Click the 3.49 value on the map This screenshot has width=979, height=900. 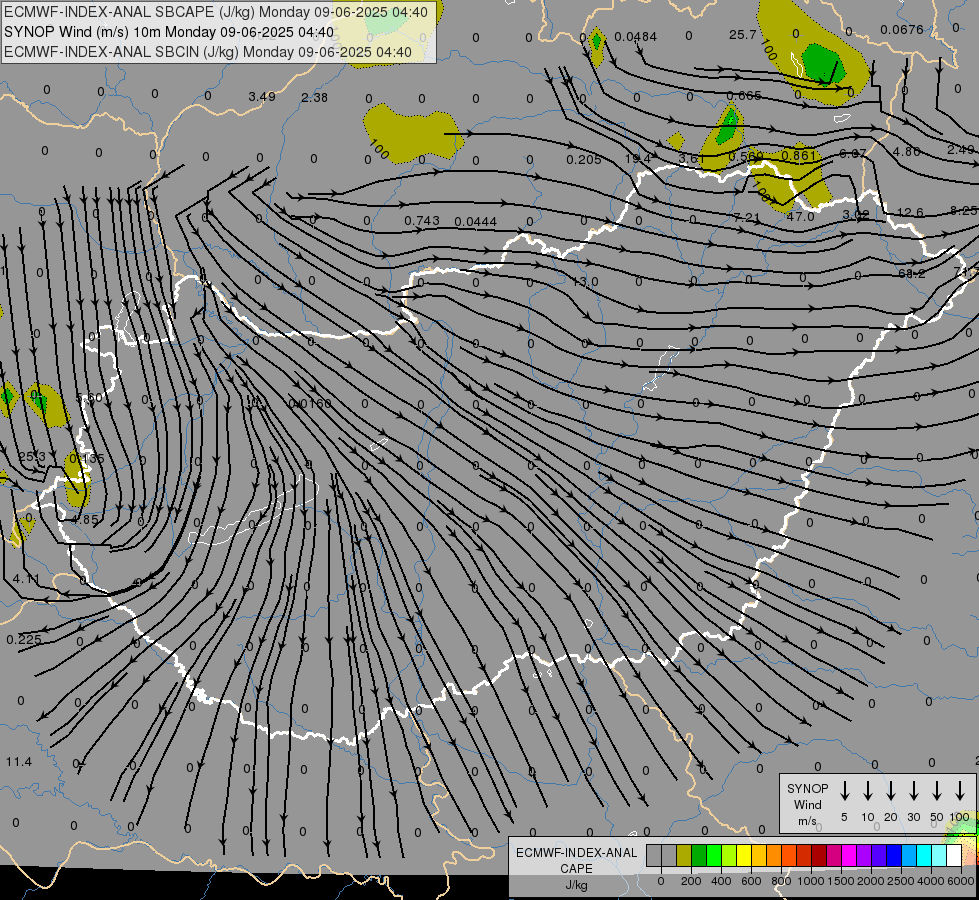point(262,97)
